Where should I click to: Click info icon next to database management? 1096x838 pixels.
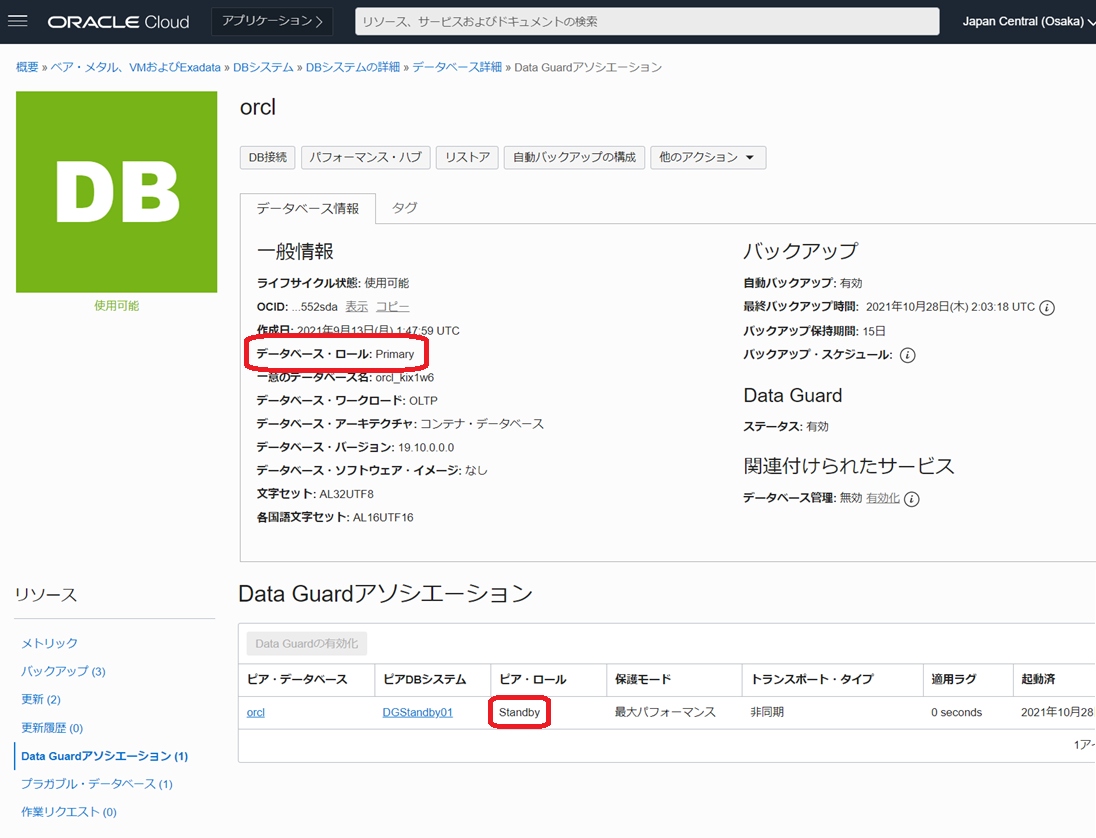(911, 498)
